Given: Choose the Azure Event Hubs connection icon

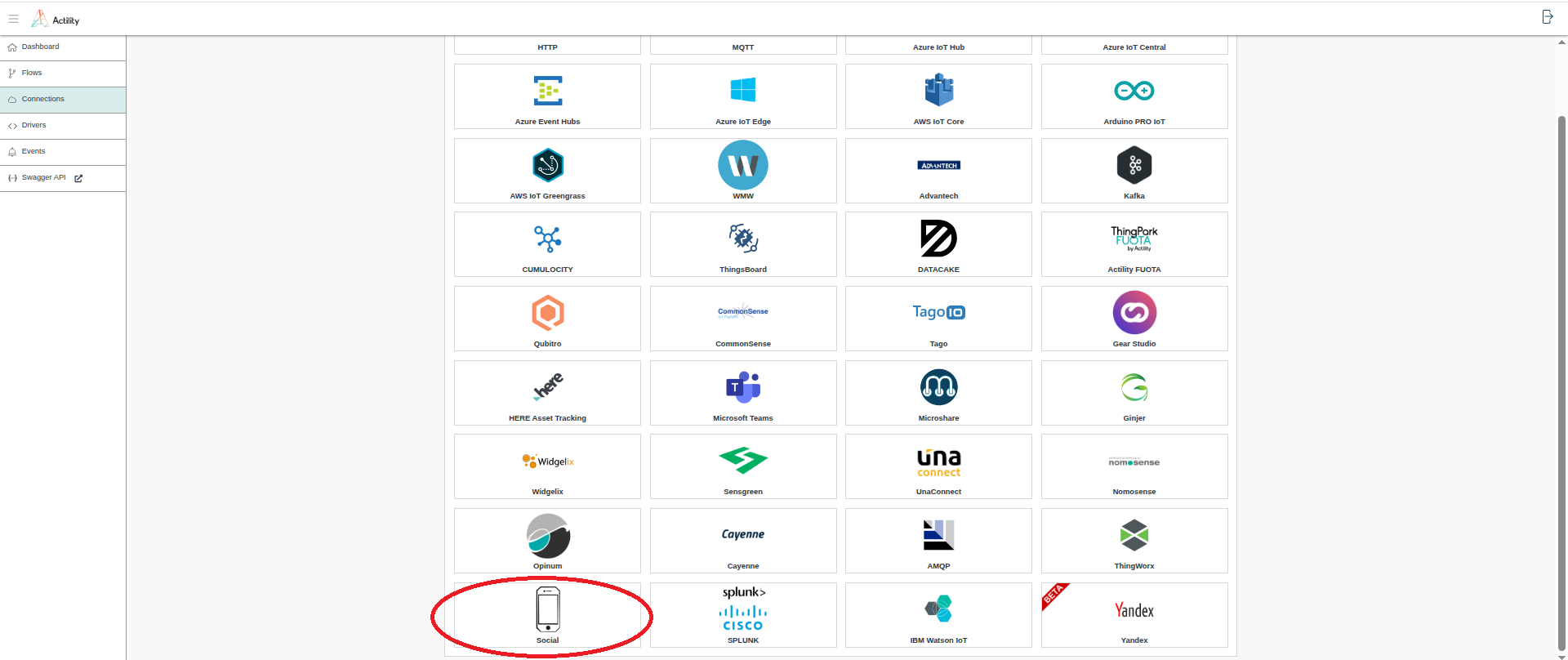Looking at the screenshot, I should tap(547, 91).
